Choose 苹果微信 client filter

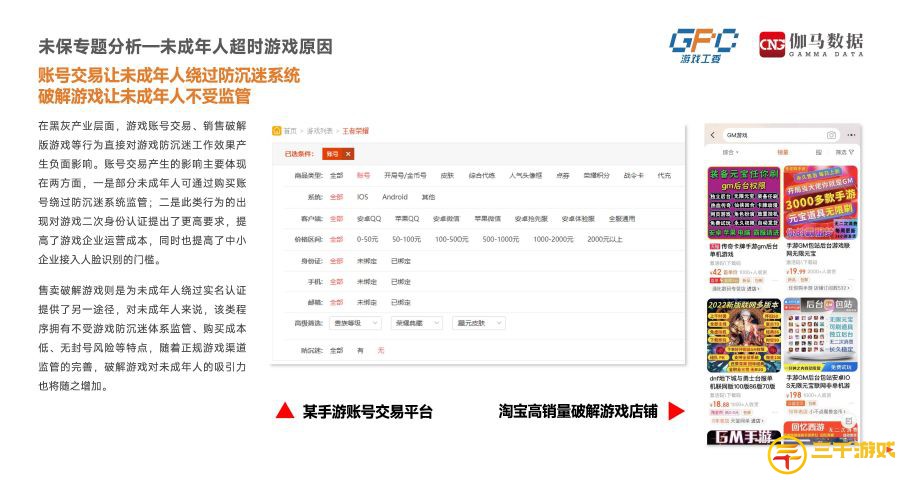487,218
